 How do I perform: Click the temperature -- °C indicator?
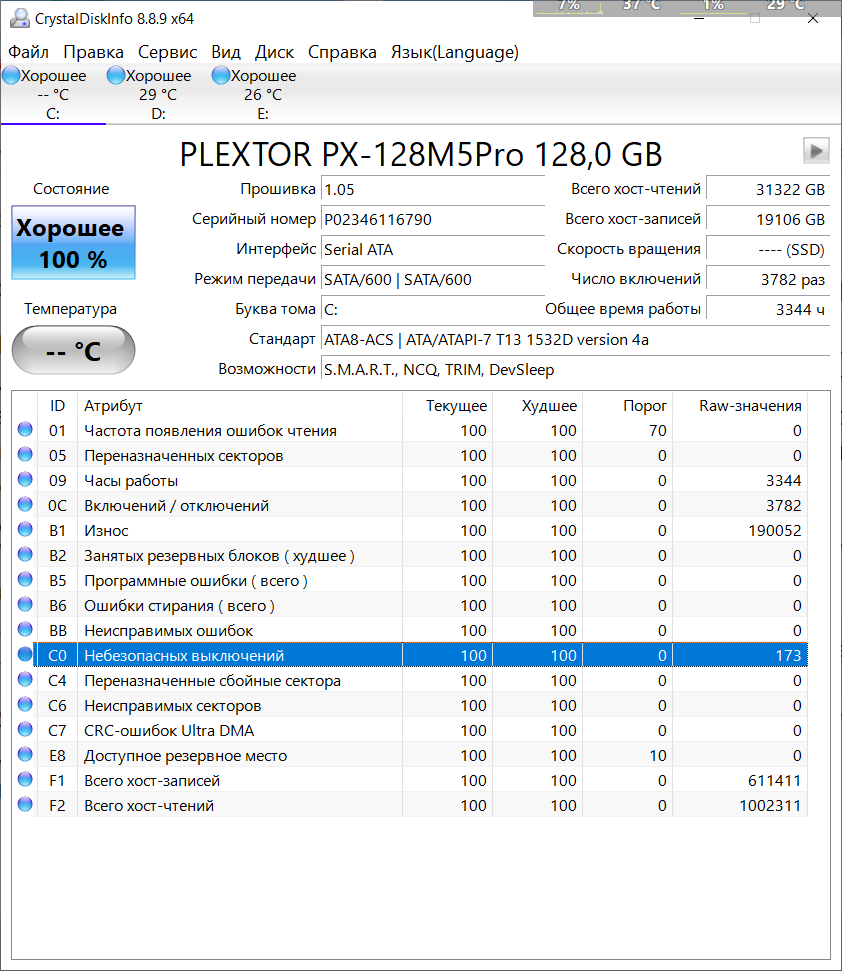[74, 351]
